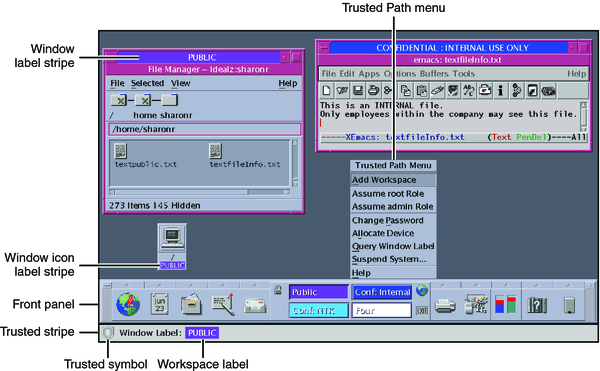Choose Add Workspace in Trusted Path Menu
The width and height of the screenshot is (600, 371).
tap(393, 180)
